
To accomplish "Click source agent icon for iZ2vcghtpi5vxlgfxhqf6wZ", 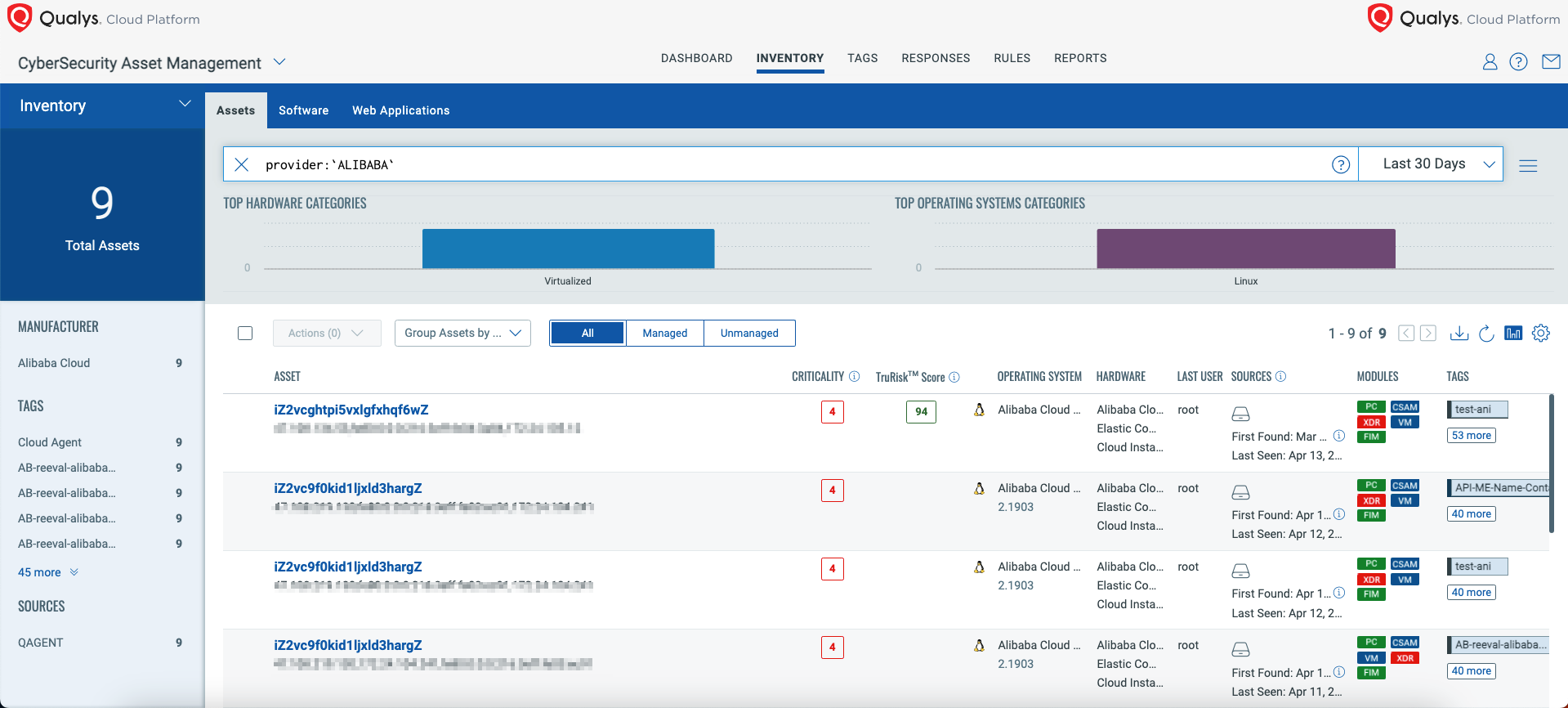I will (x=1240, y=414).
